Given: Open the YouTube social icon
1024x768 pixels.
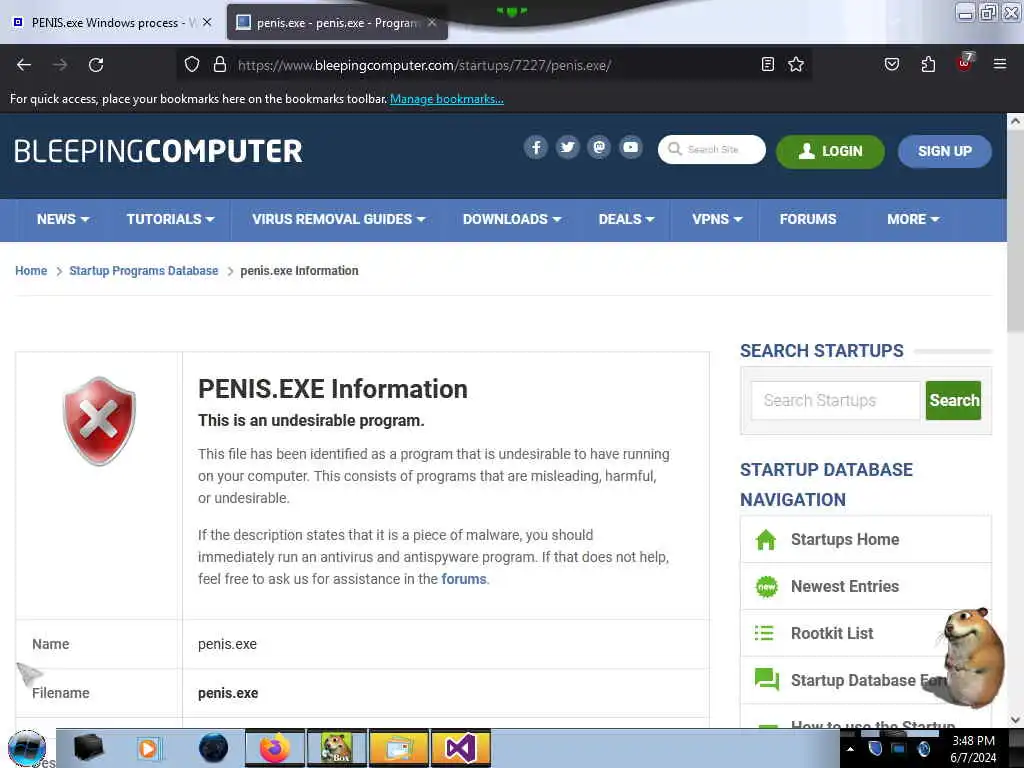Looking at the screenshot, I should [x=630, y=148].
